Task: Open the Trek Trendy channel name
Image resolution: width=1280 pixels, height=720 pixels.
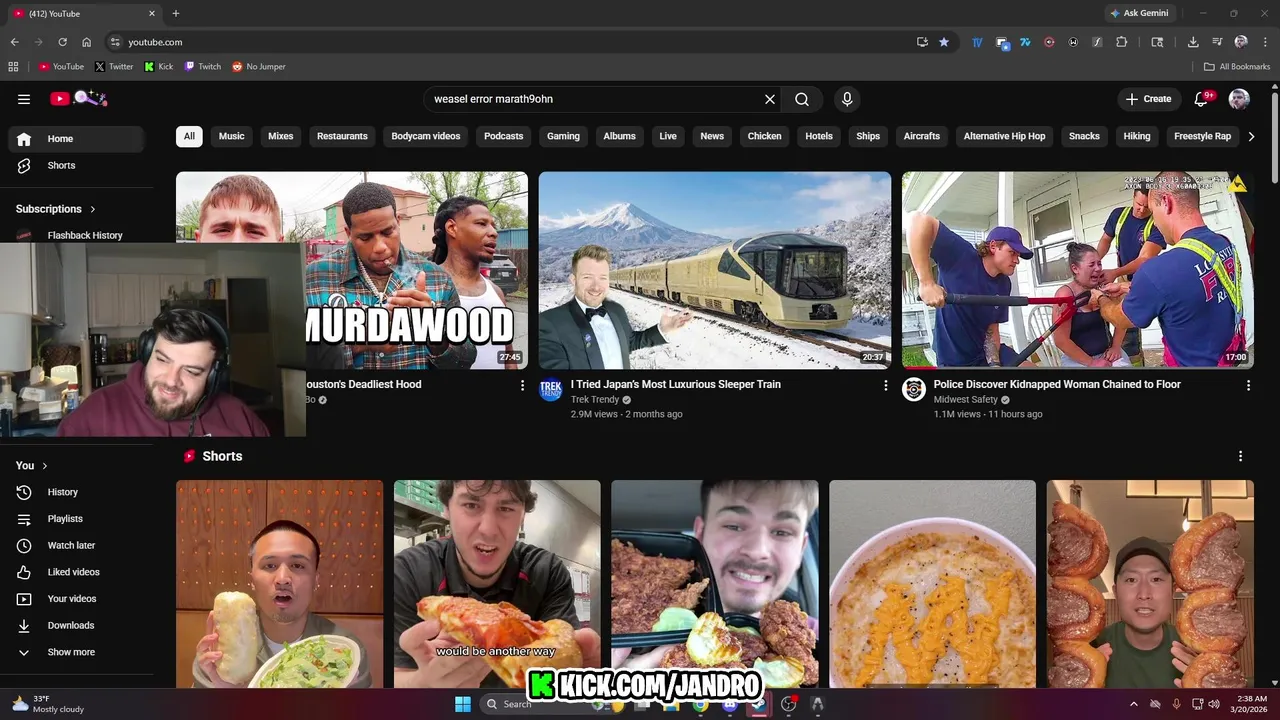Action: (595, 400)
